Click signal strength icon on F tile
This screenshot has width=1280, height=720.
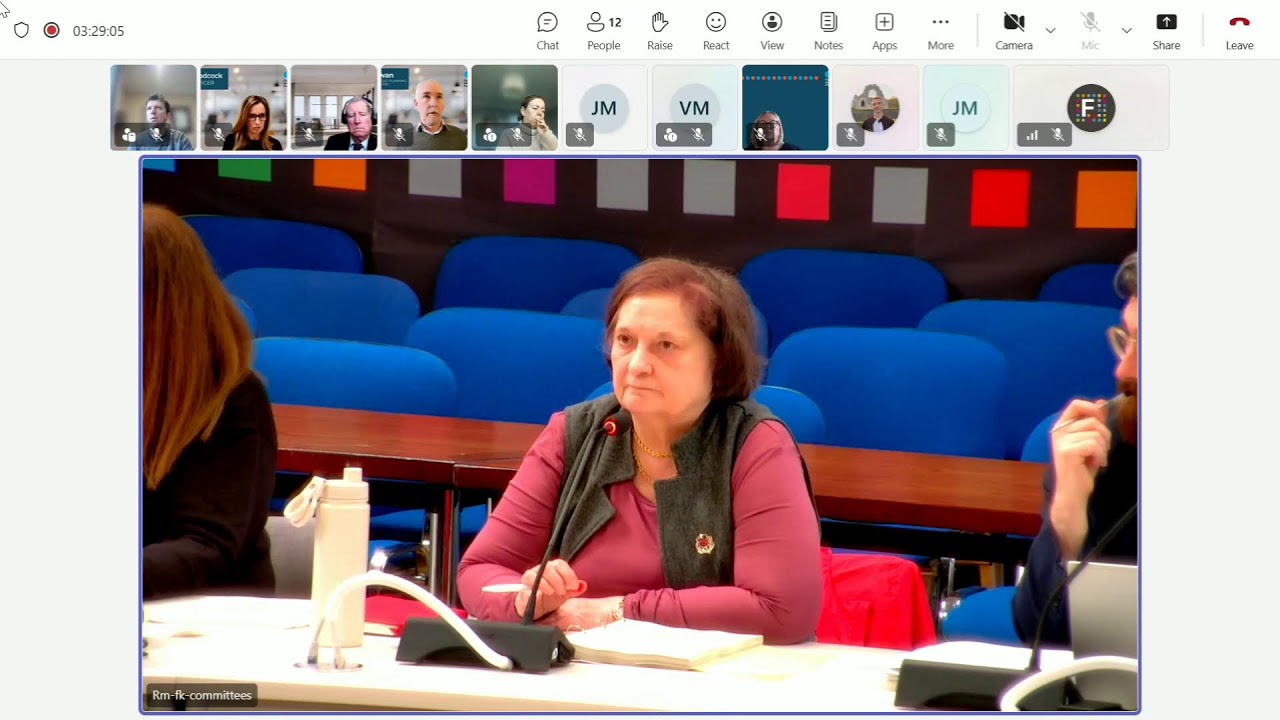(1032, 135)
